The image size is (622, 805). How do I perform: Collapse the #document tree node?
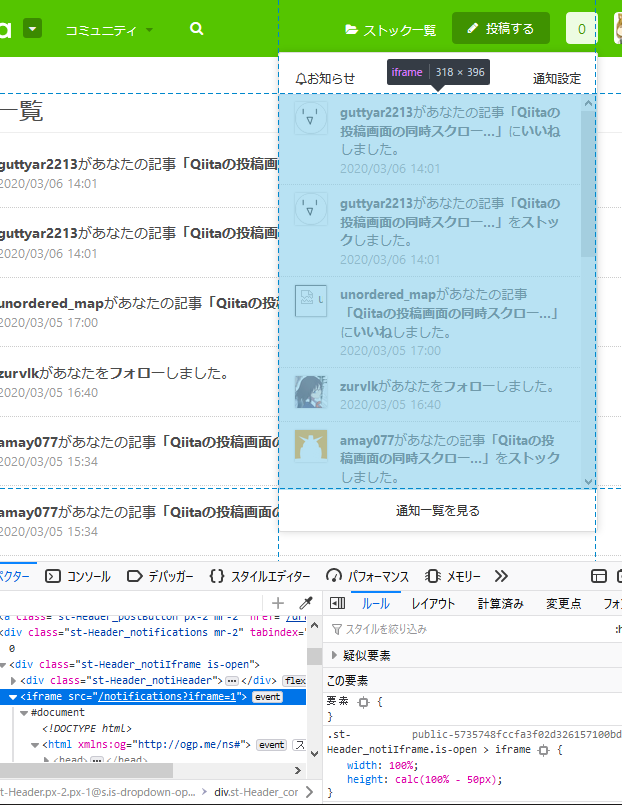(x=24, y=713)
